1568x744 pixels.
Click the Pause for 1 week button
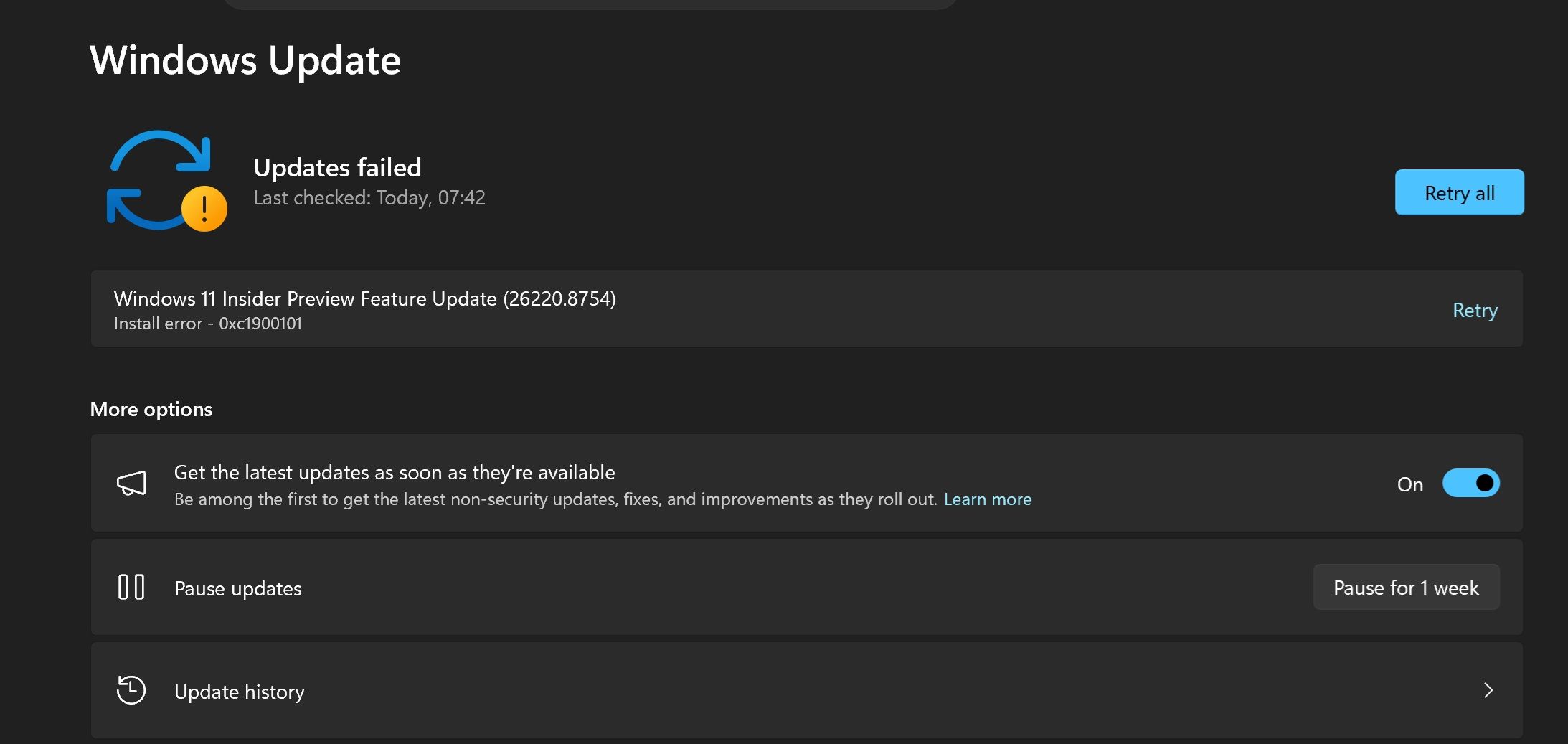pyautogui.click(x=1406, y=588)
